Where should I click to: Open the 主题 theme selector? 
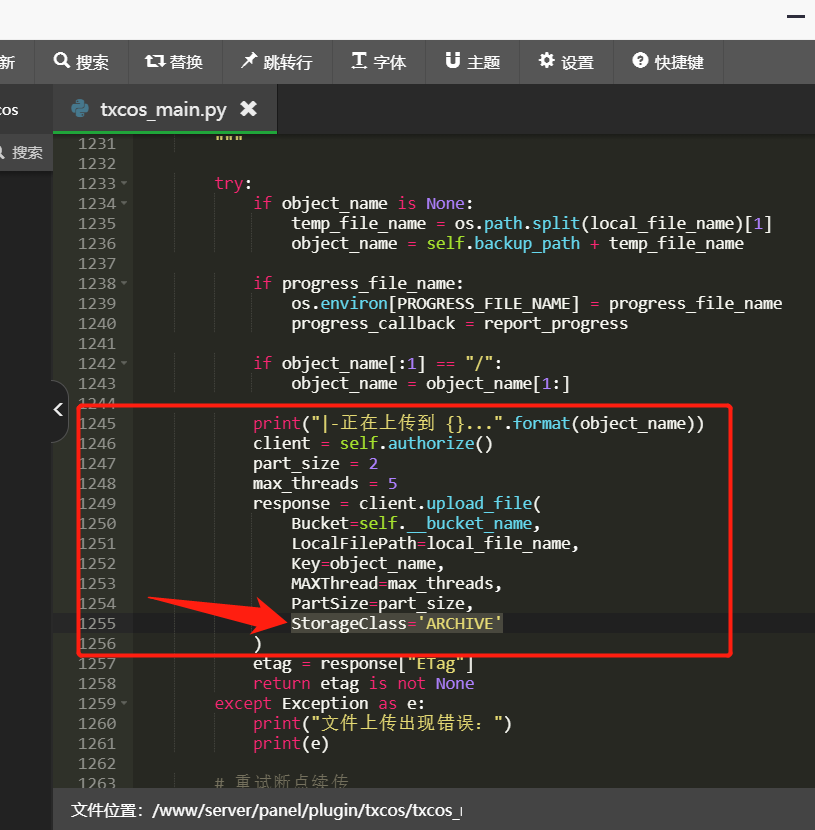click(x=472, y=62)
